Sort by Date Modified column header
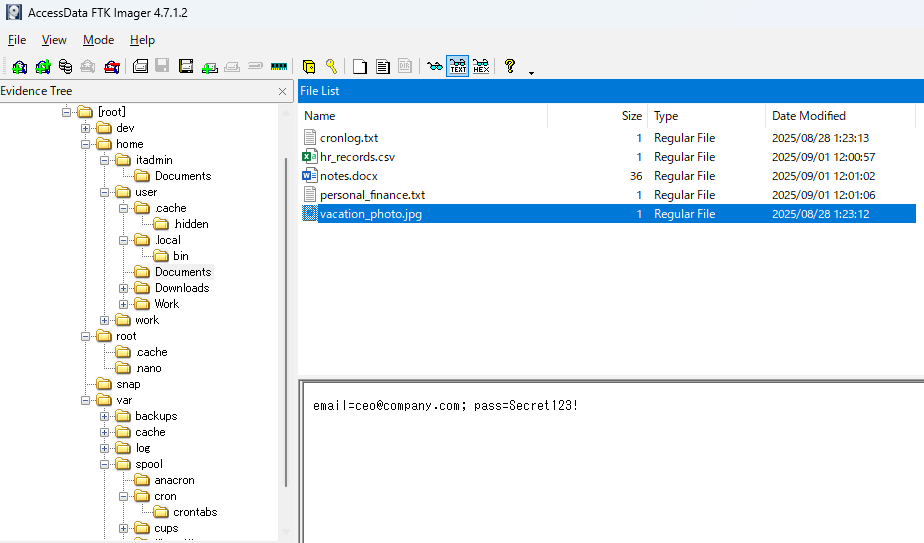 coord(840,116)
